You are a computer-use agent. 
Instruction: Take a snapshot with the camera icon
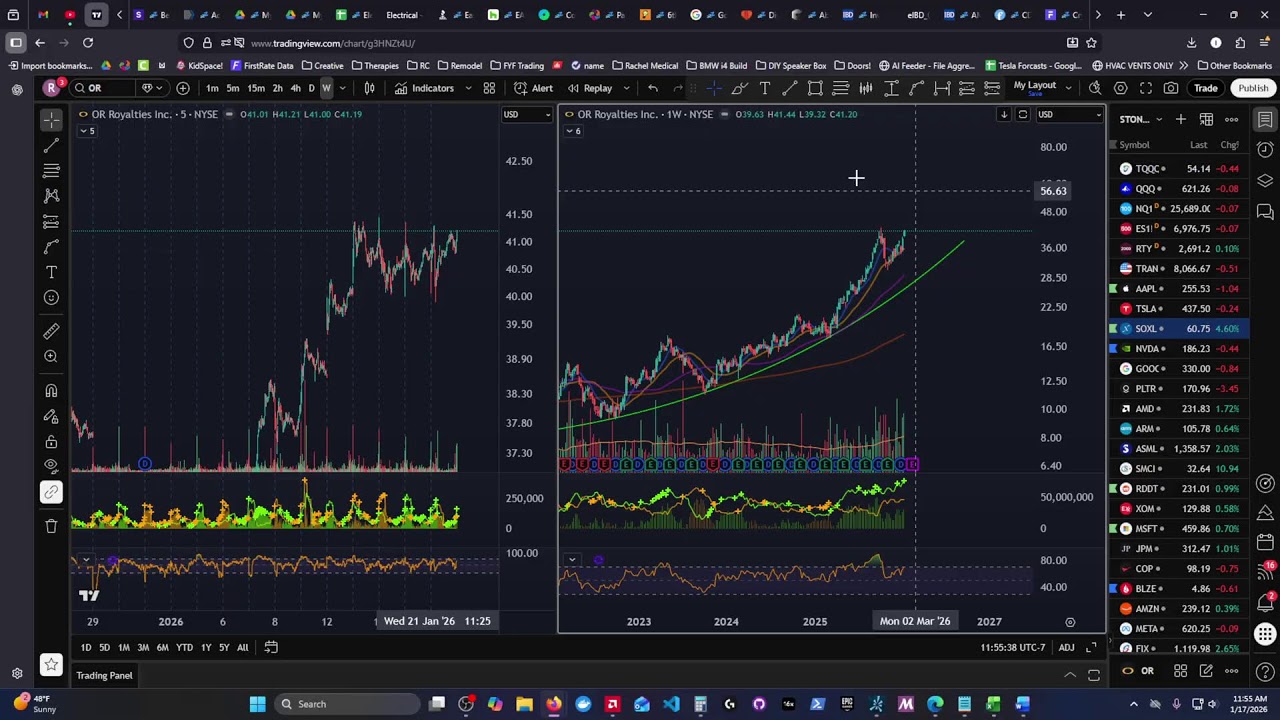coord(1171,88)
